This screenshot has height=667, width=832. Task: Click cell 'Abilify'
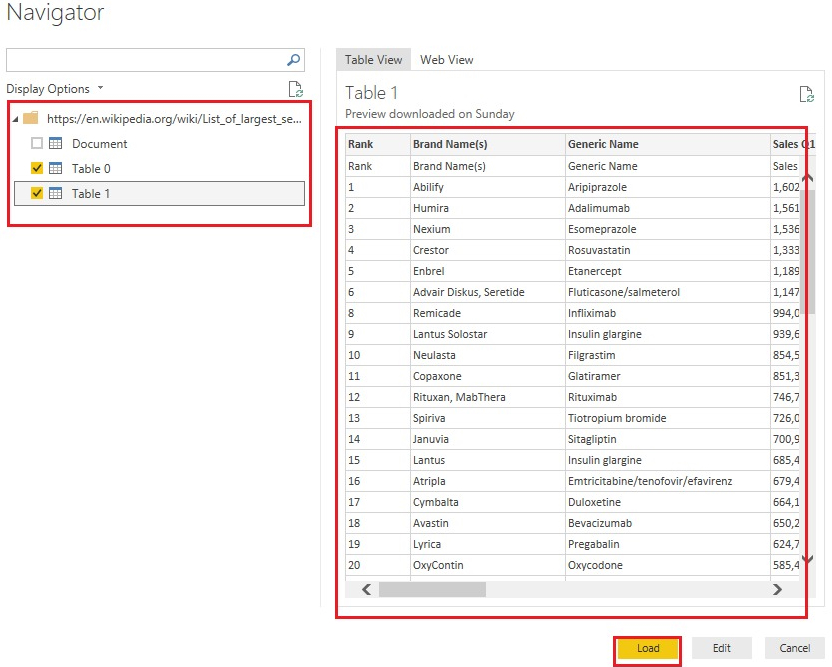488,187
